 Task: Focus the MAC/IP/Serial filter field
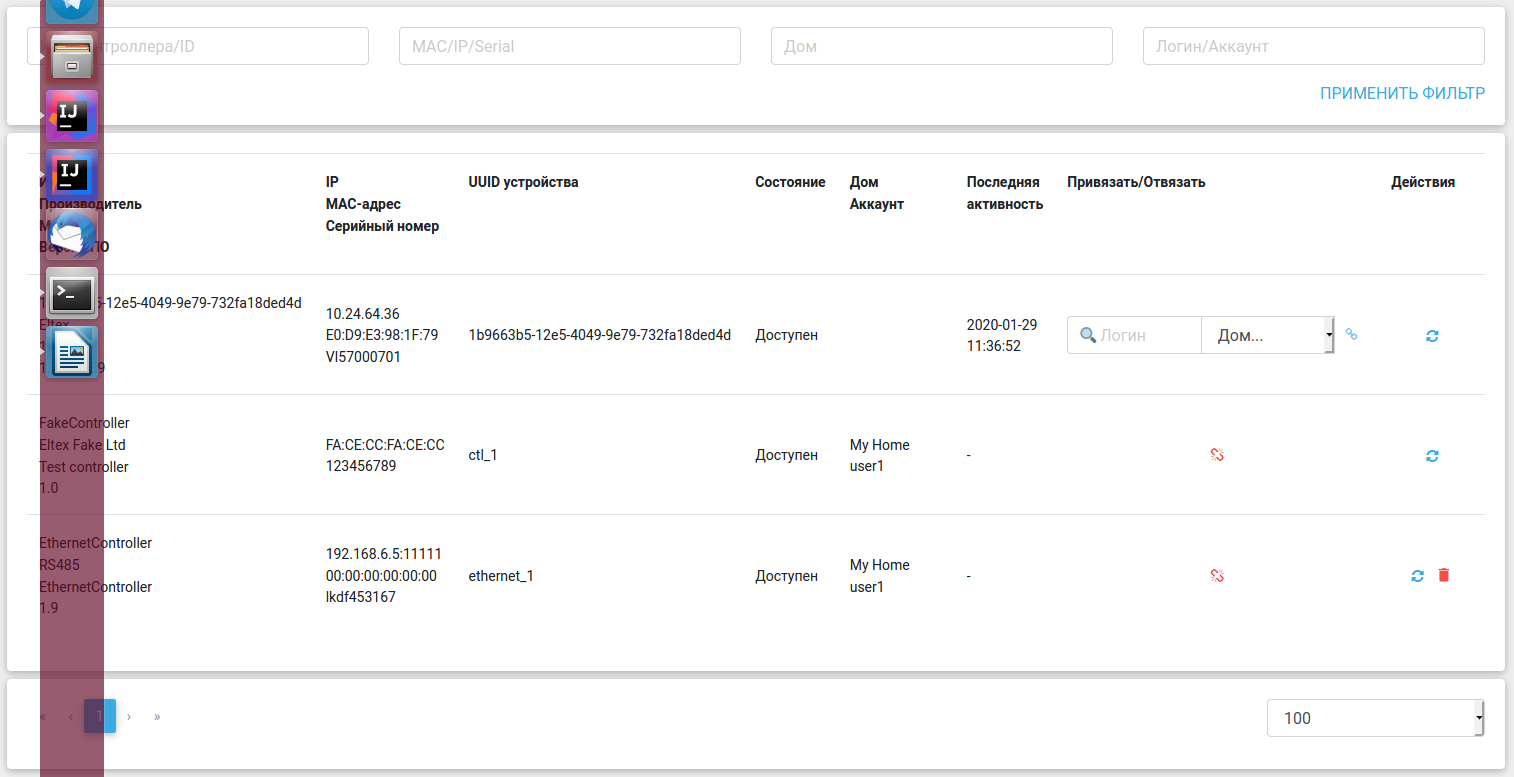569,46
